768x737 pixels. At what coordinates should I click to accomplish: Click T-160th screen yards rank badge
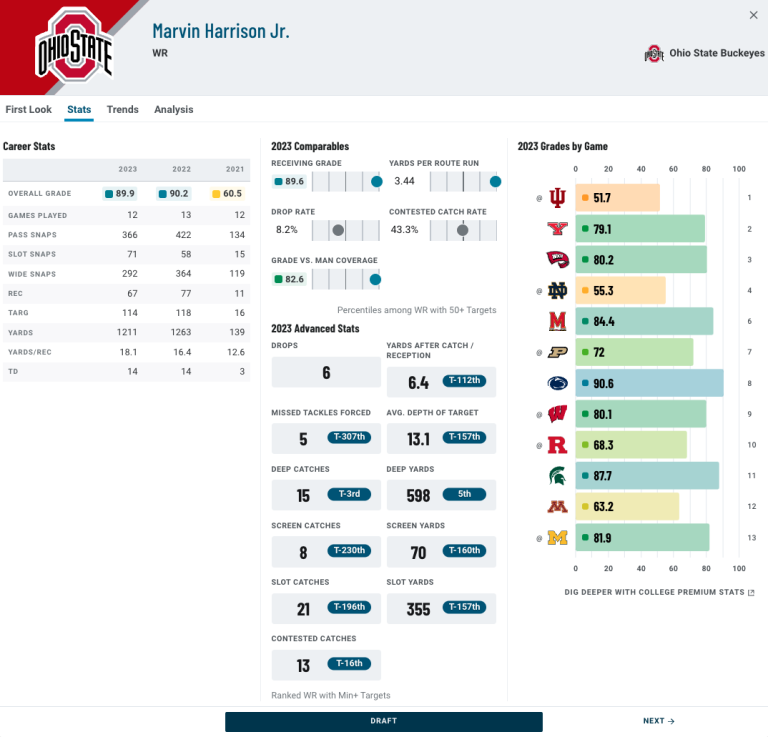tap(464, 550)
